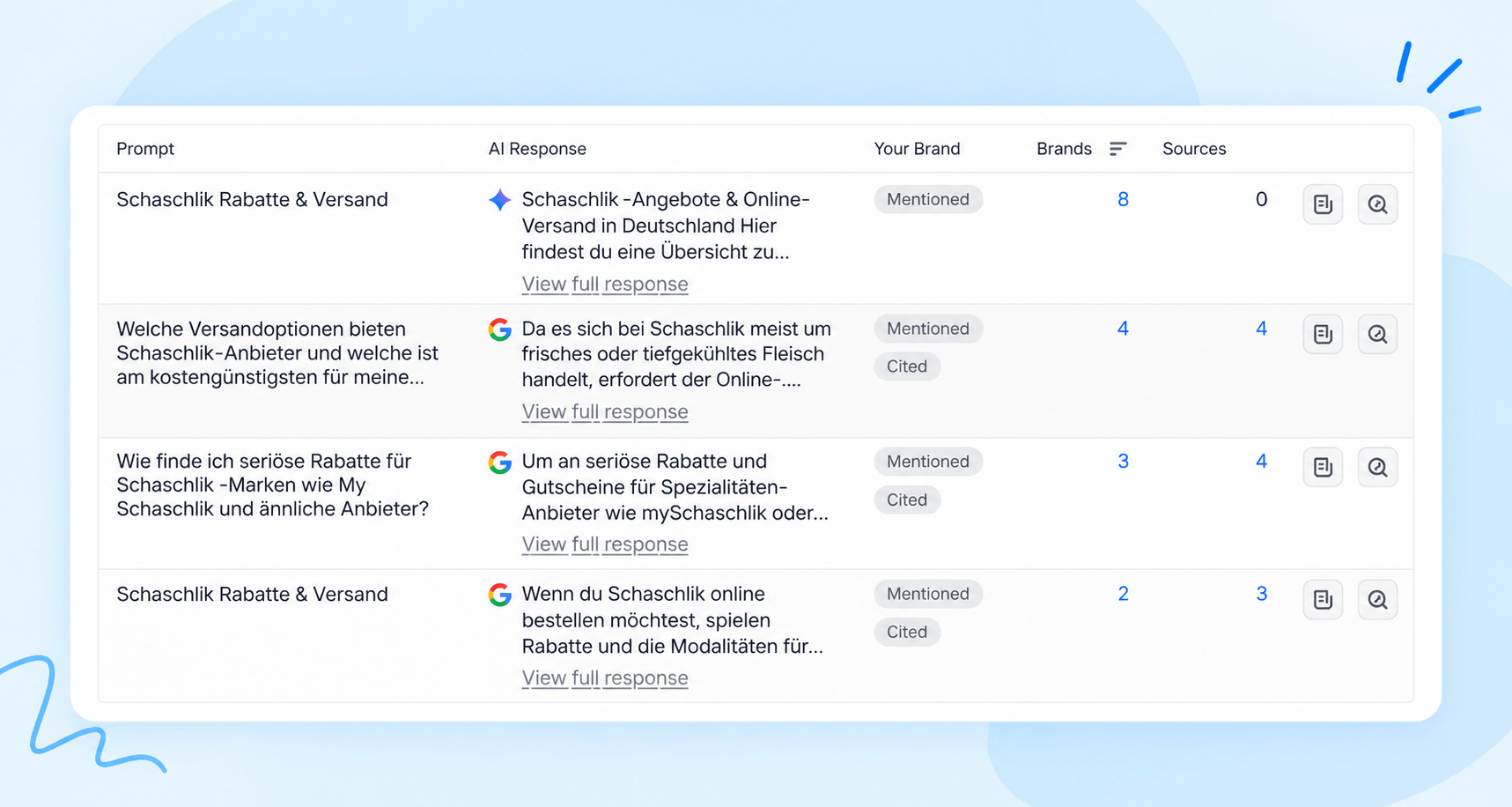This screenshot has height=807, width=1512.
Task: View full response about tiefgekühltes Fleisch
Action: point(605,411)
